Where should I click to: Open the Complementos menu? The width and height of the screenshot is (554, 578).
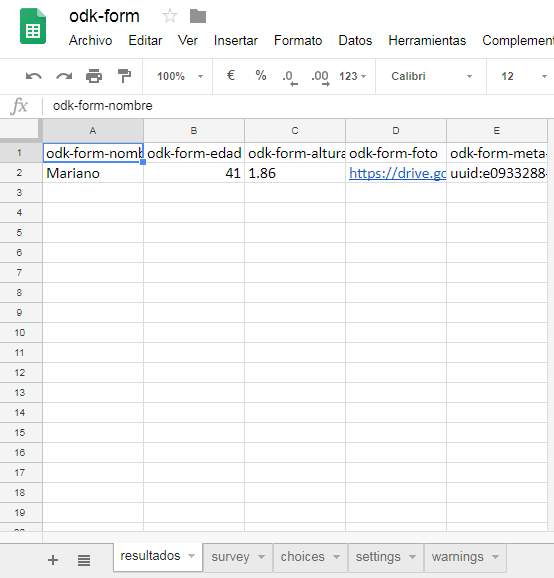coord(518,40)
